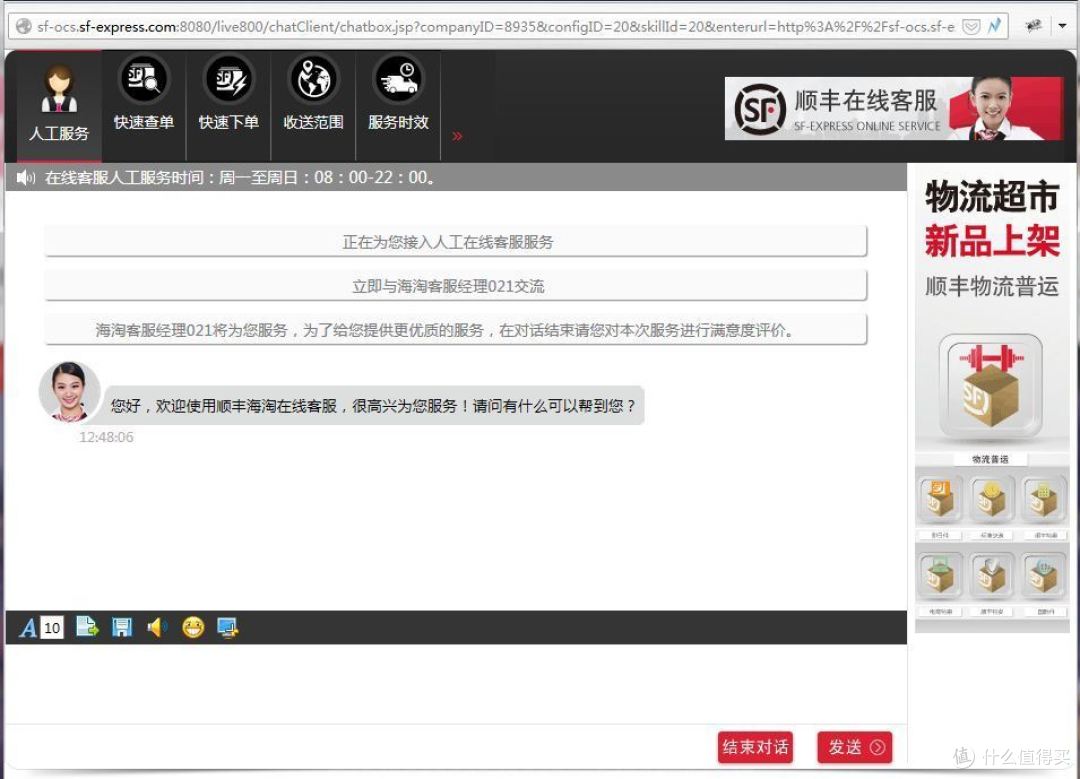Open the font size 10 selector
The width and height of the screenshot is (1080, 779).
pyautogui.click(x=52, y=628)
